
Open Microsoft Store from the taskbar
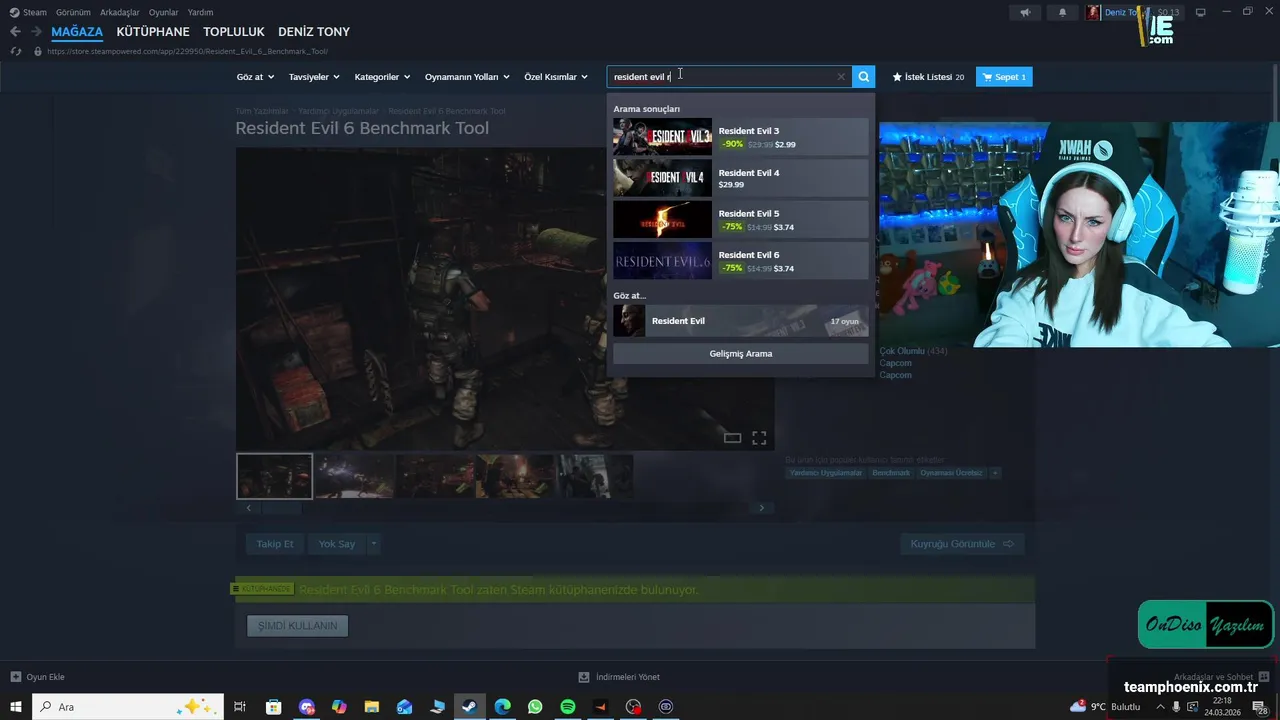pos(273,707)
